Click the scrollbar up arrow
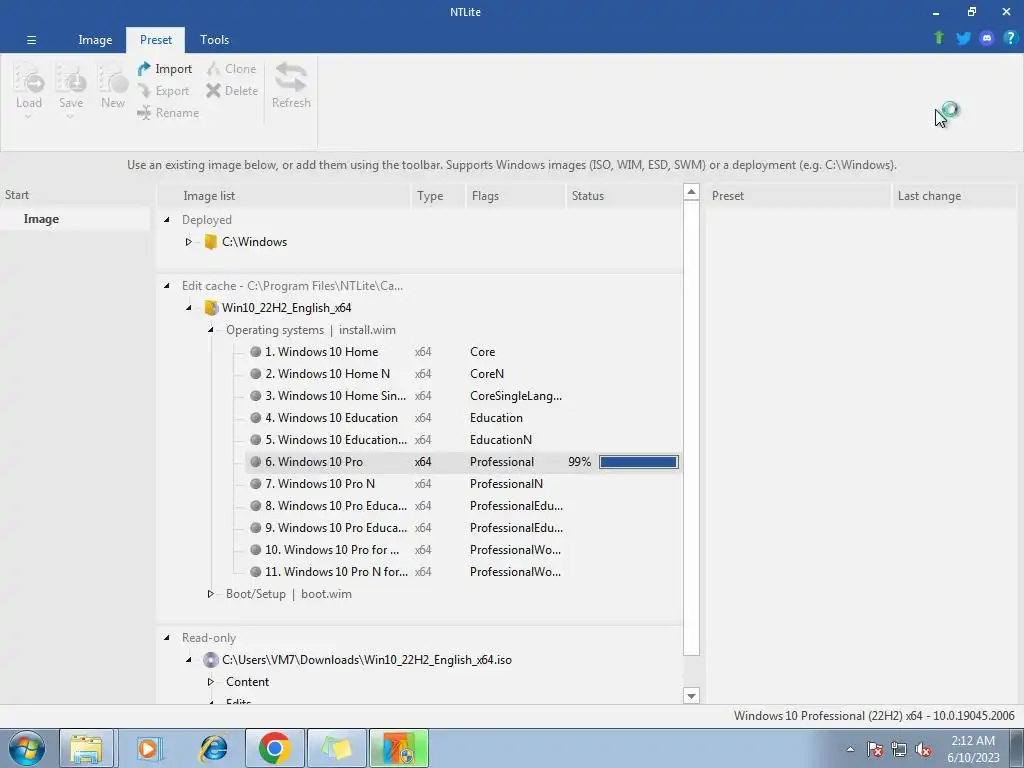The image size is (1024, 768). (x=691, y=192)
